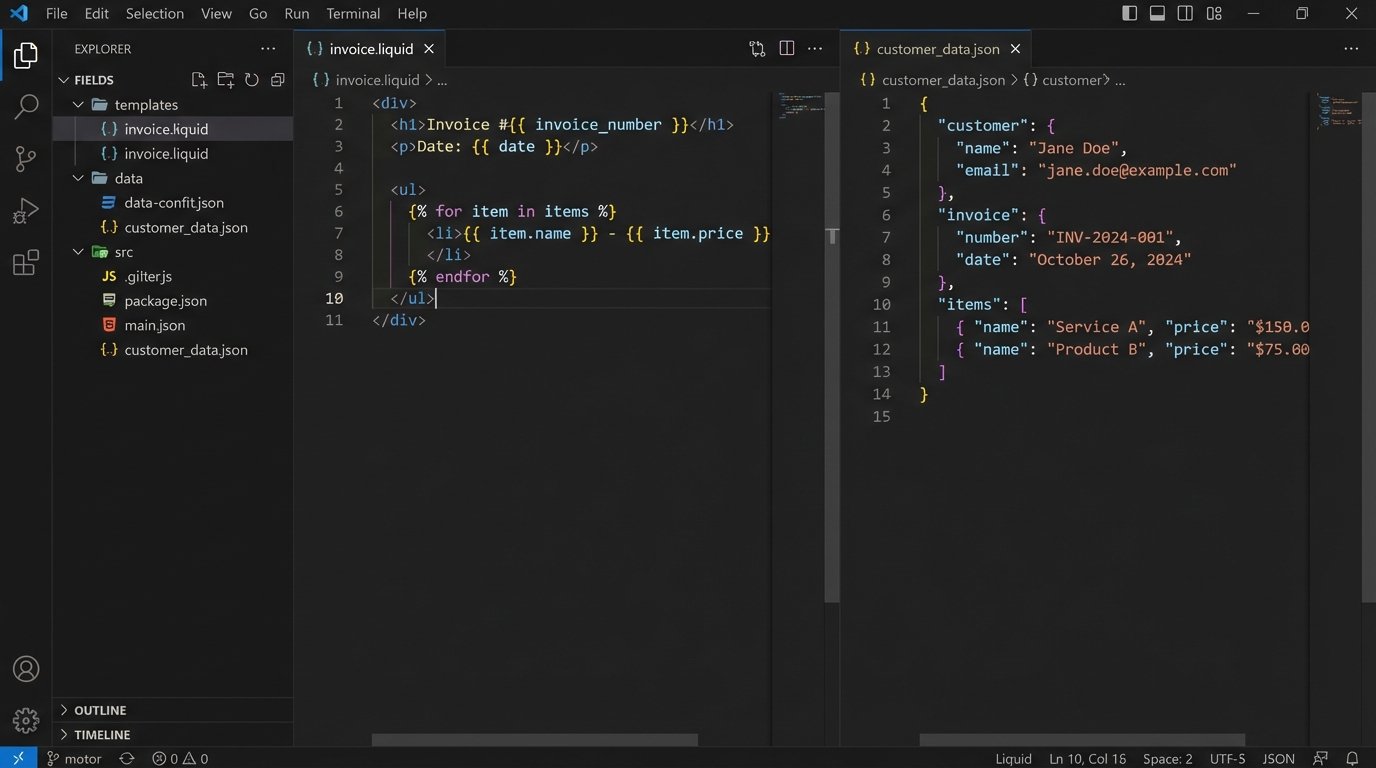1376x768 pixels.
Task: Refresh the Explorer file tree
Action: 252,80
